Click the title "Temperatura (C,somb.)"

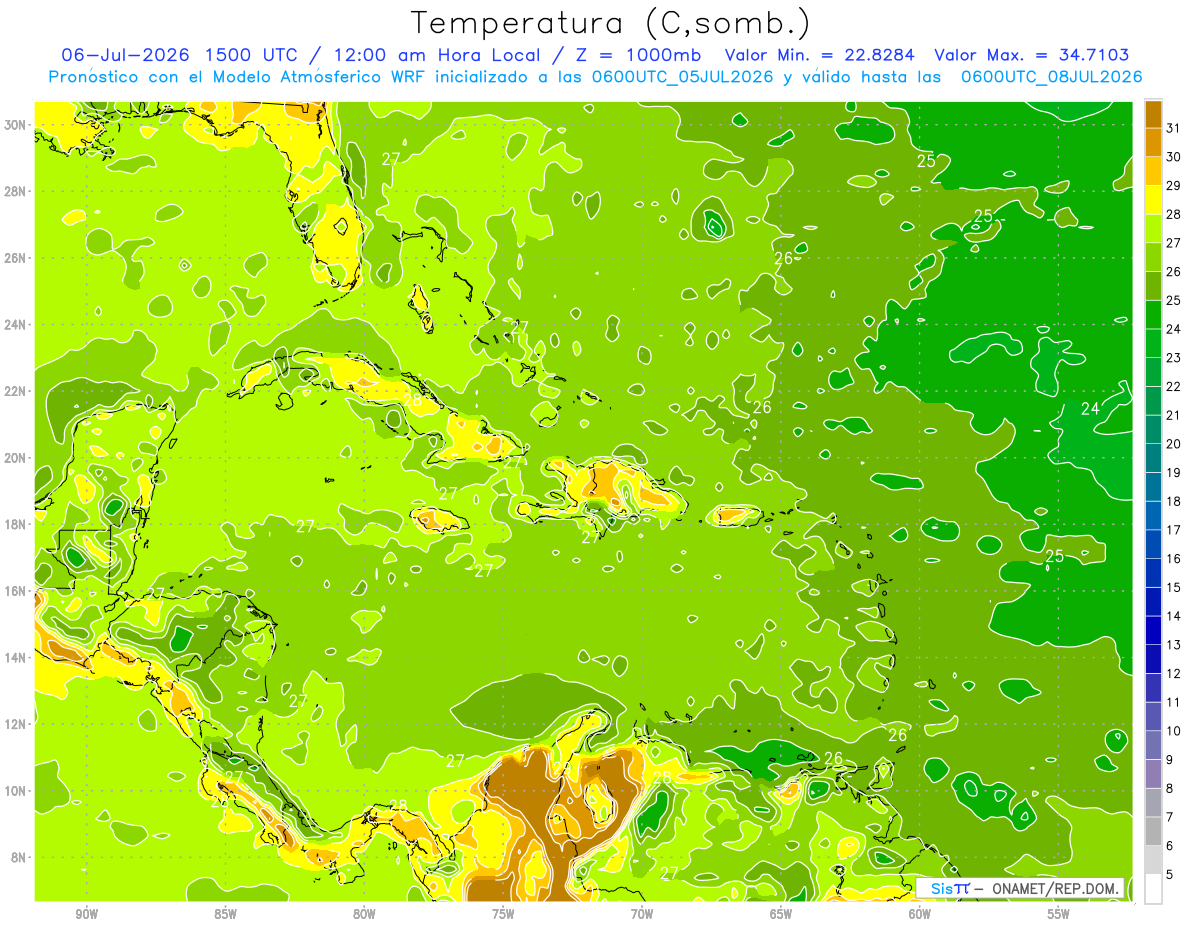611,23
